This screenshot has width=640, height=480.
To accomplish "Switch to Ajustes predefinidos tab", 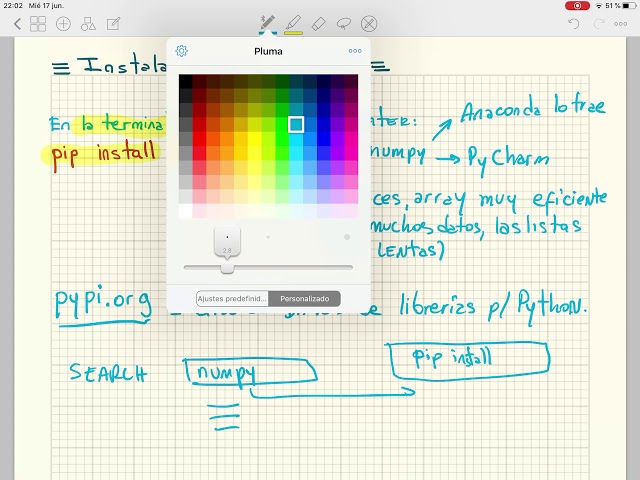I will pos(232,298).
